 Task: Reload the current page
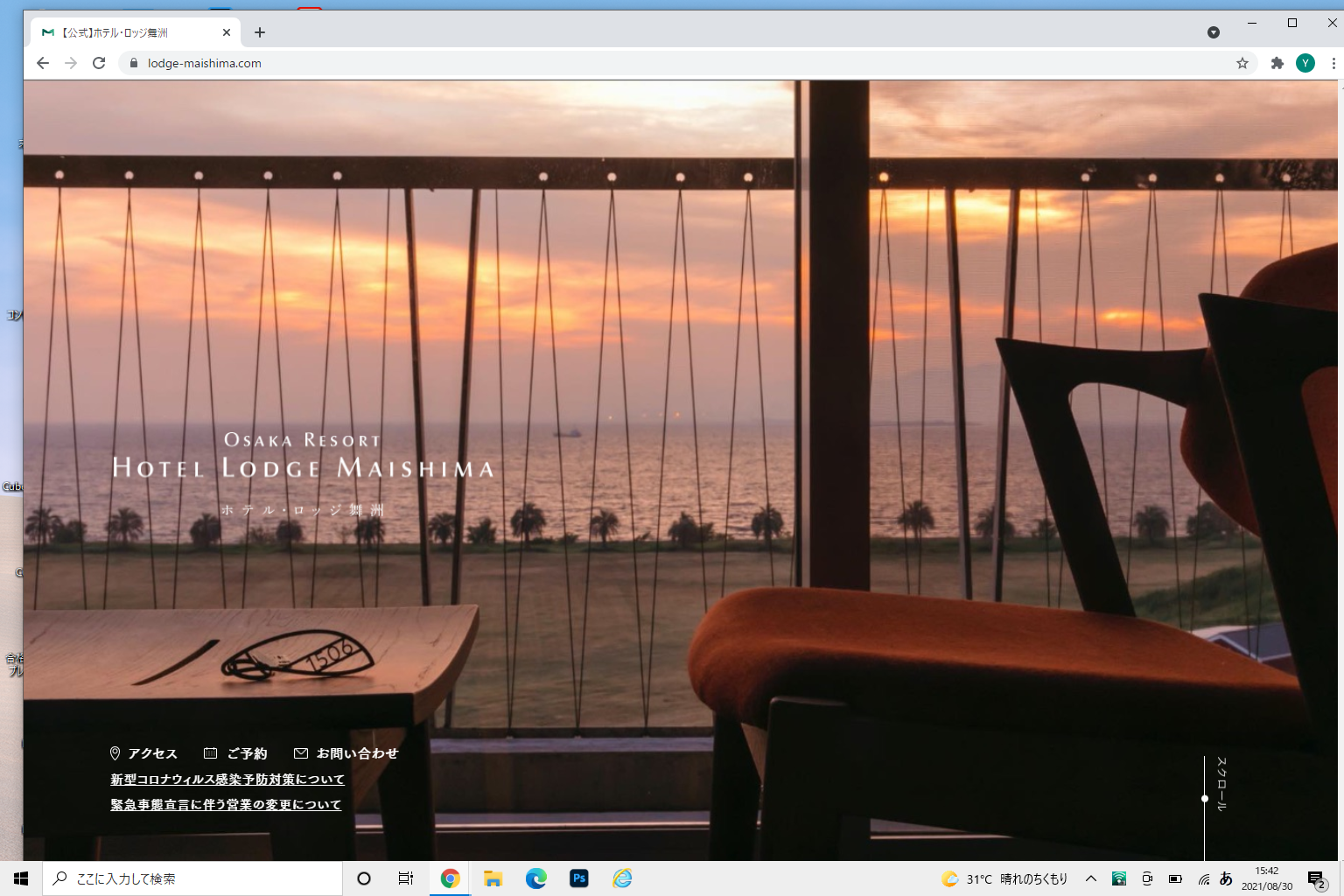(x=99, y=63)
